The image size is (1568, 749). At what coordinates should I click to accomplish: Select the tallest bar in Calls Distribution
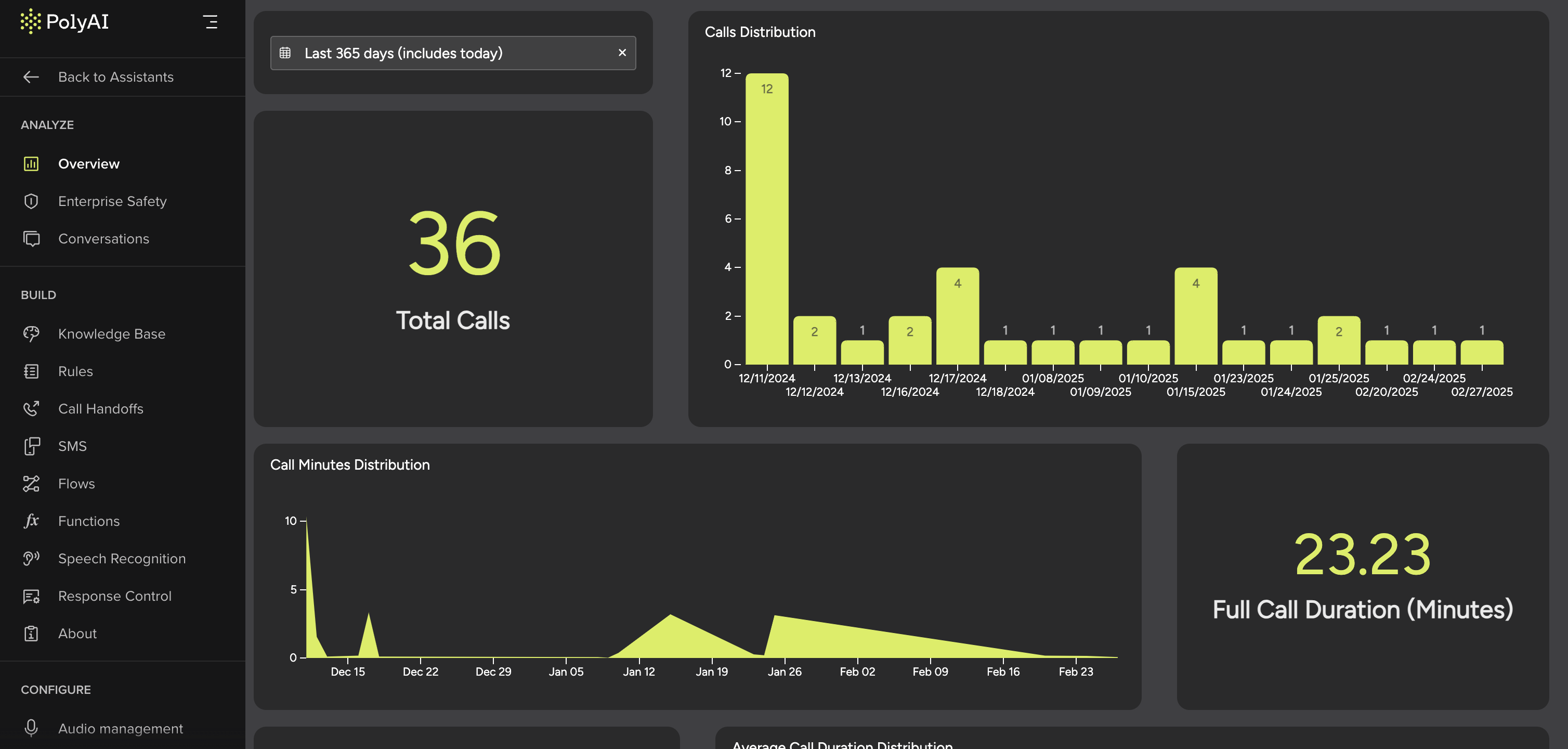pos(766,219)
